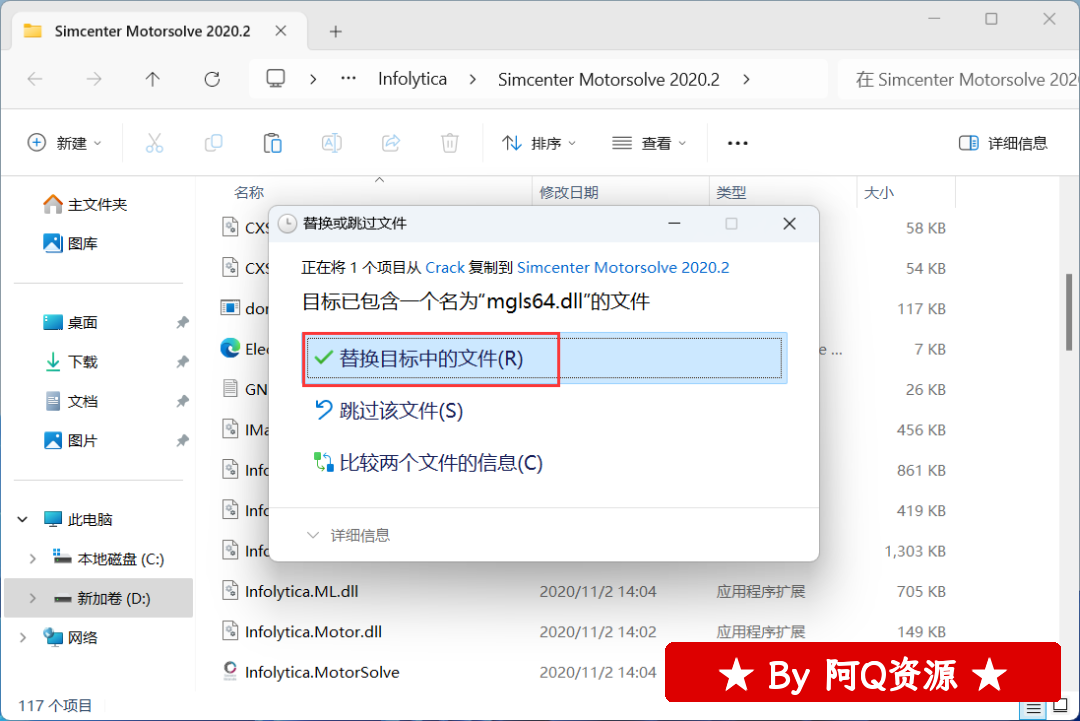Image resolution: width=1080 pixels, height=721 pixels.
Task: Close the replace or skip files dialog
Action: pos(789,224)
